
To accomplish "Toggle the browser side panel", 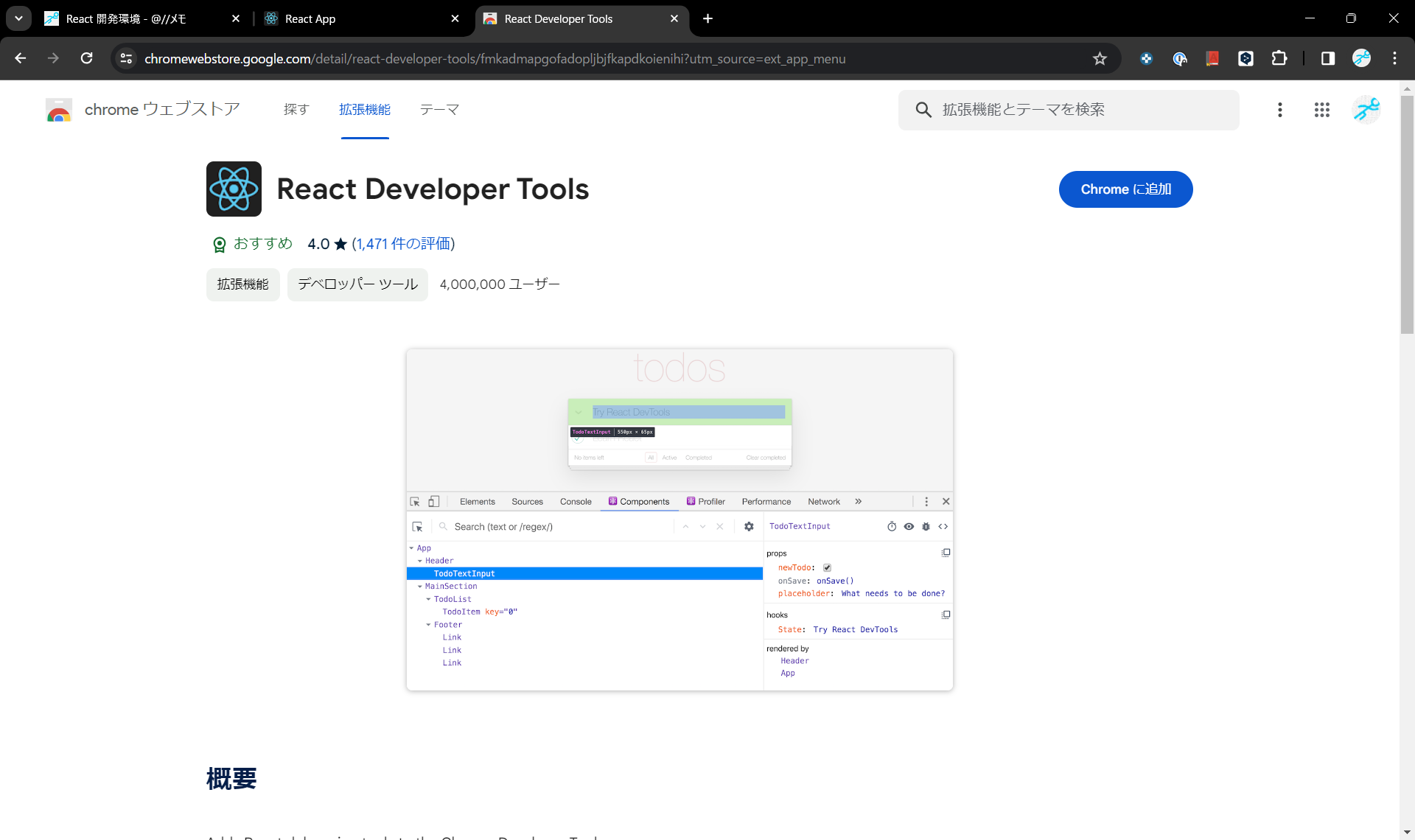I will click(1328, 58).
